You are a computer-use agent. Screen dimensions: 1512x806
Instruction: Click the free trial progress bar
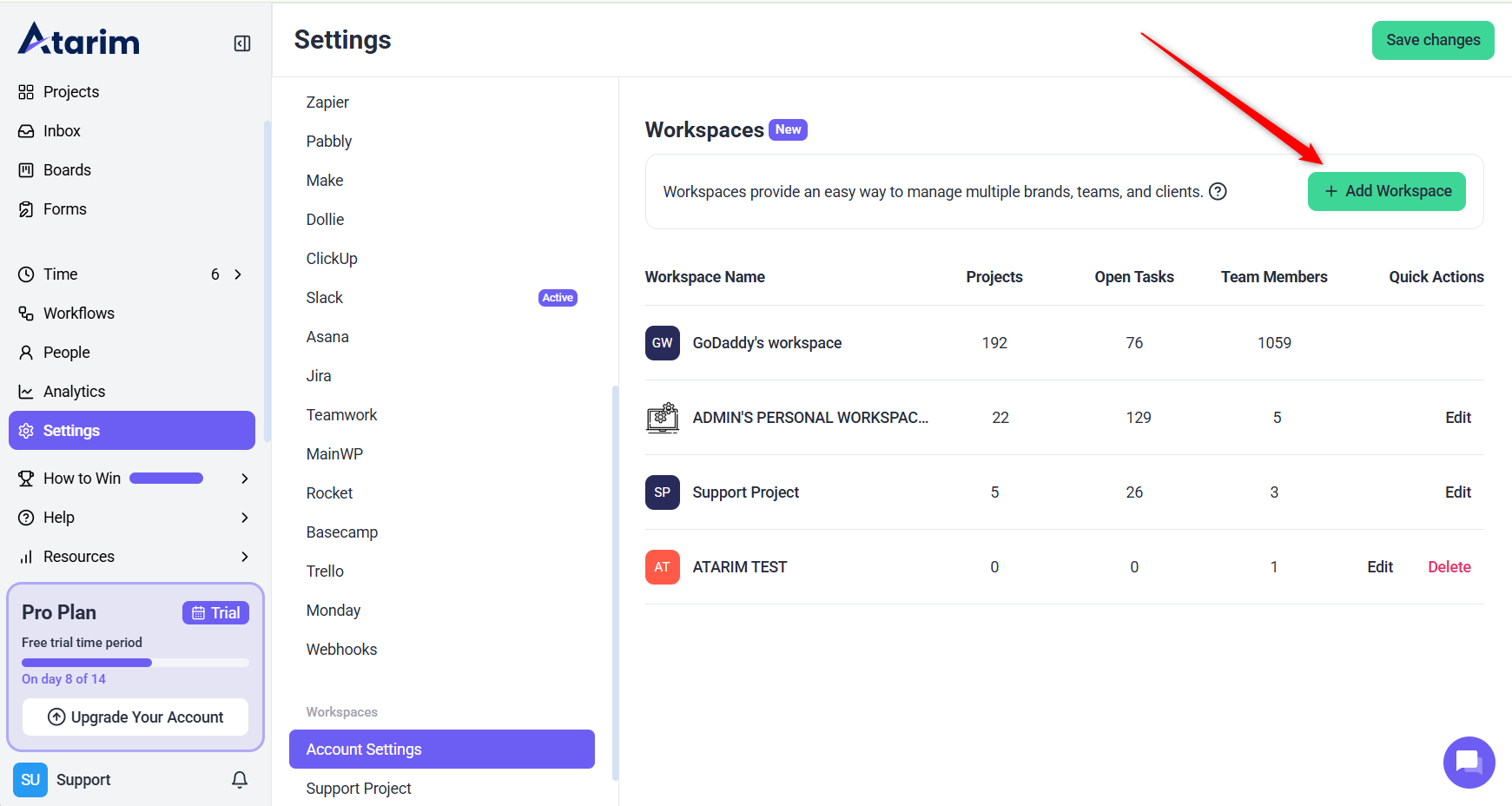[135, 663]
